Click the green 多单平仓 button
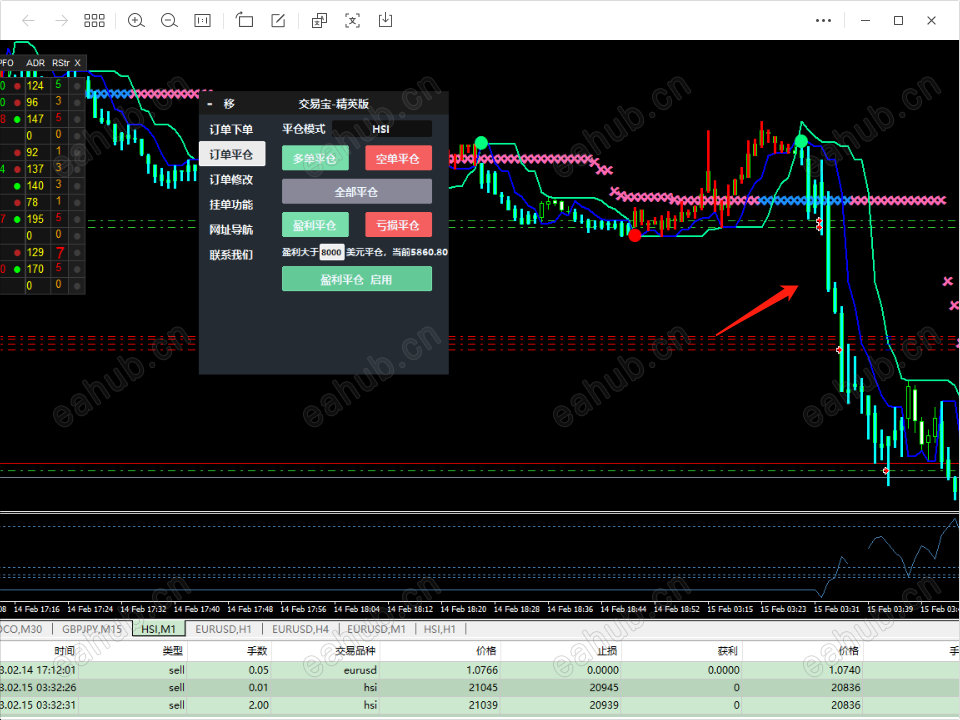 coord(315,159)
